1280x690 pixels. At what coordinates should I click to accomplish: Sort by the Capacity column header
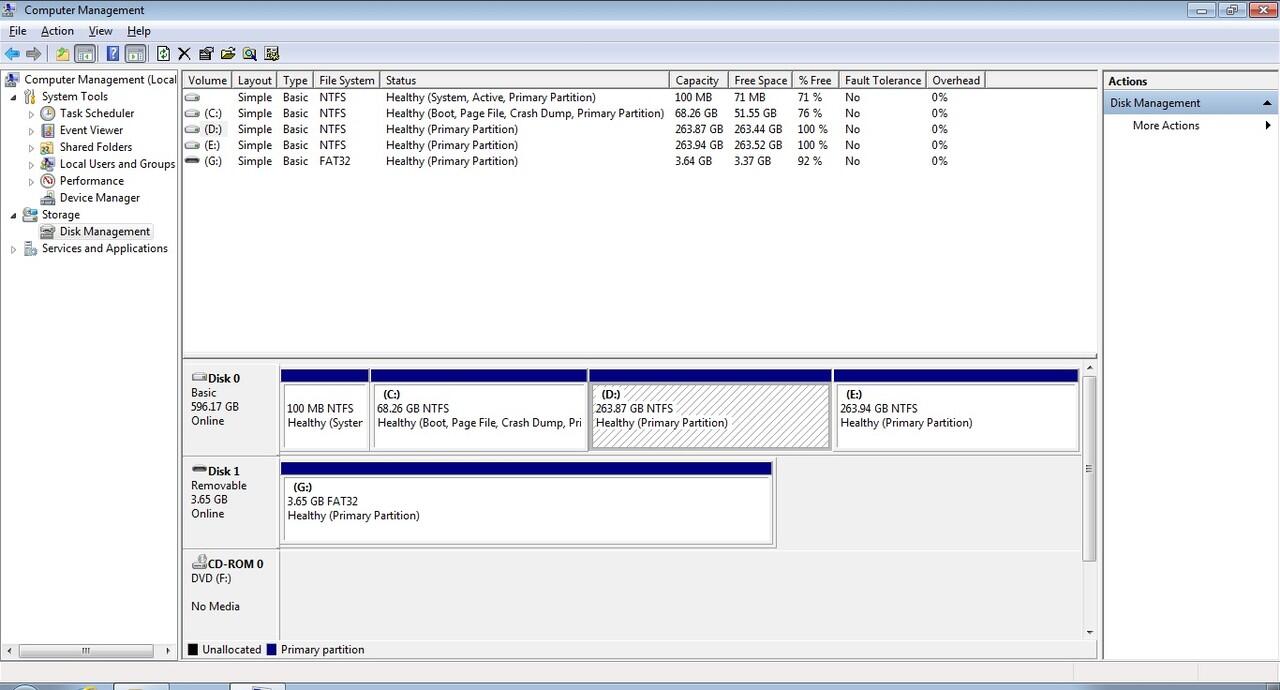697,80
